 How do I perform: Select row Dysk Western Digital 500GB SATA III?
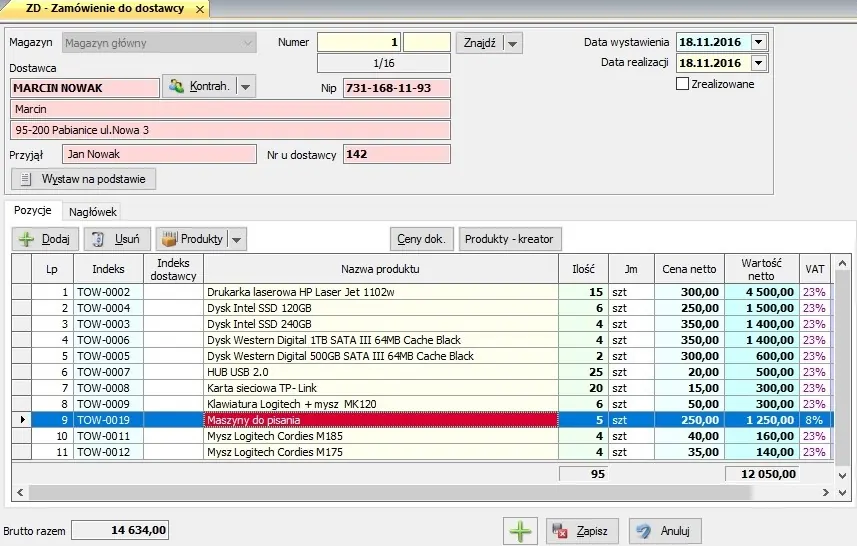tap(422, 356)
